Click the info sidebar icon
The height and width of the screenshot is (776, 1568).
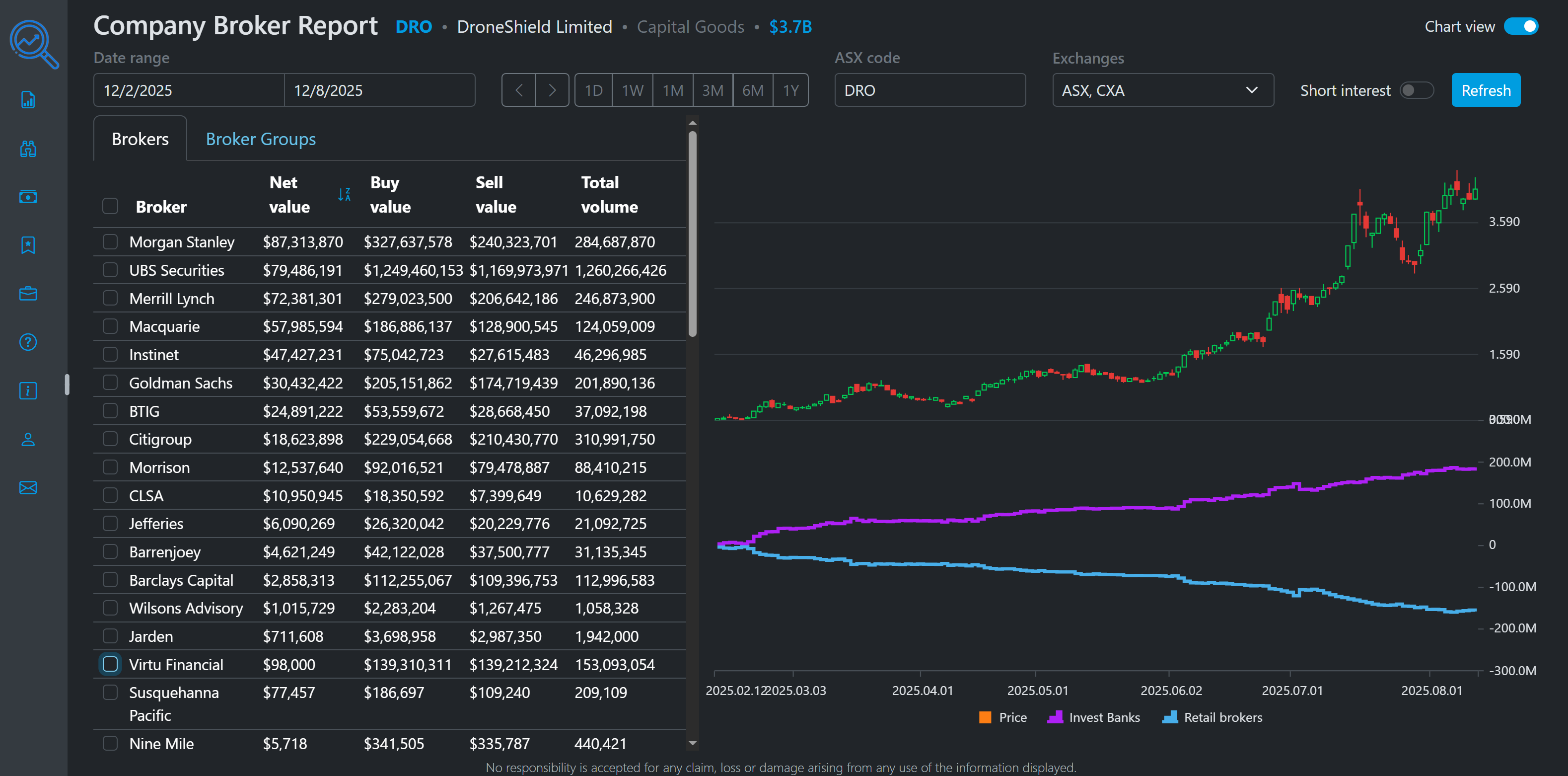[x=28, y=390]
